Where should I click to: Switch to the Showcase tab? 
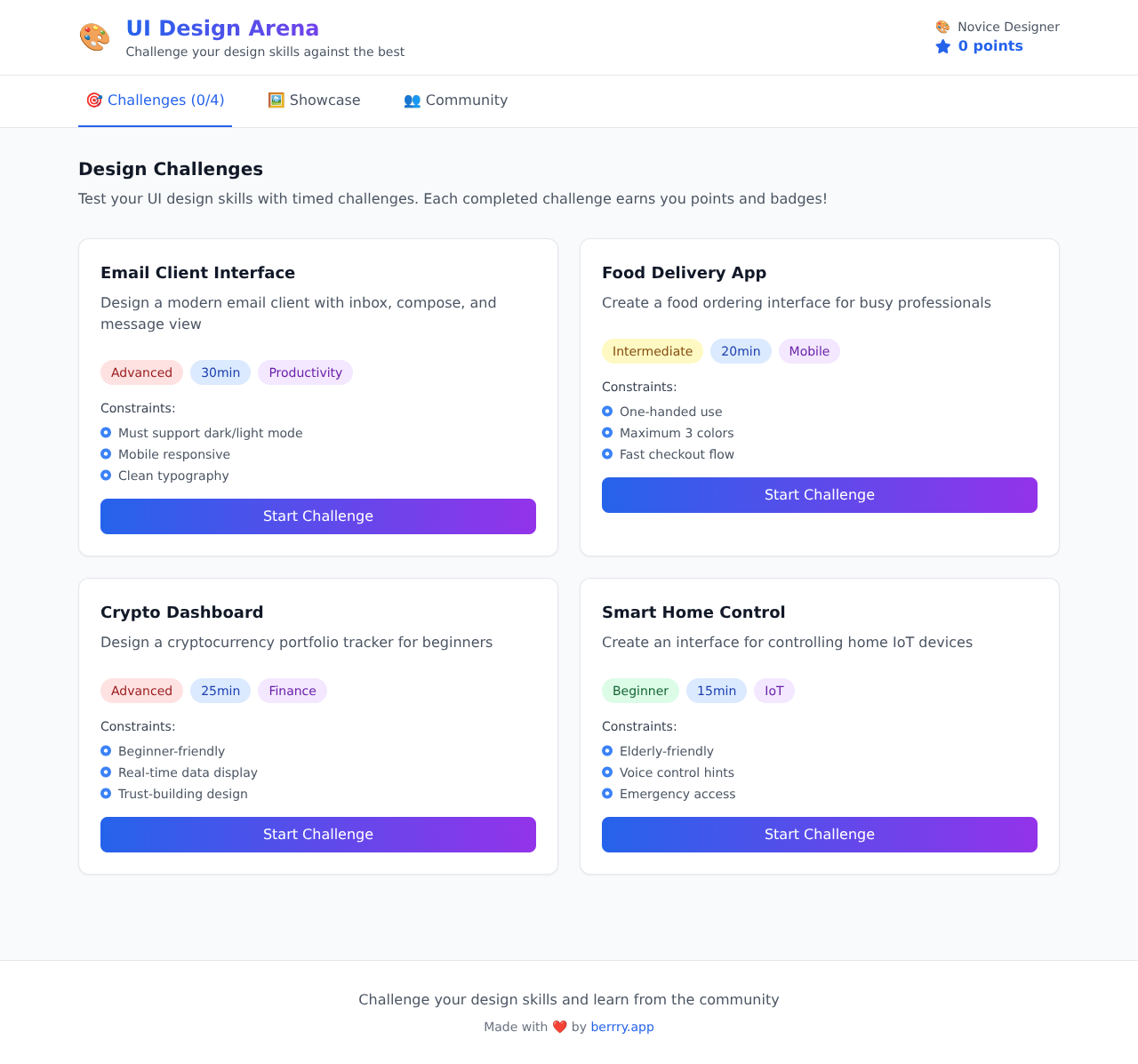(314, 100)
